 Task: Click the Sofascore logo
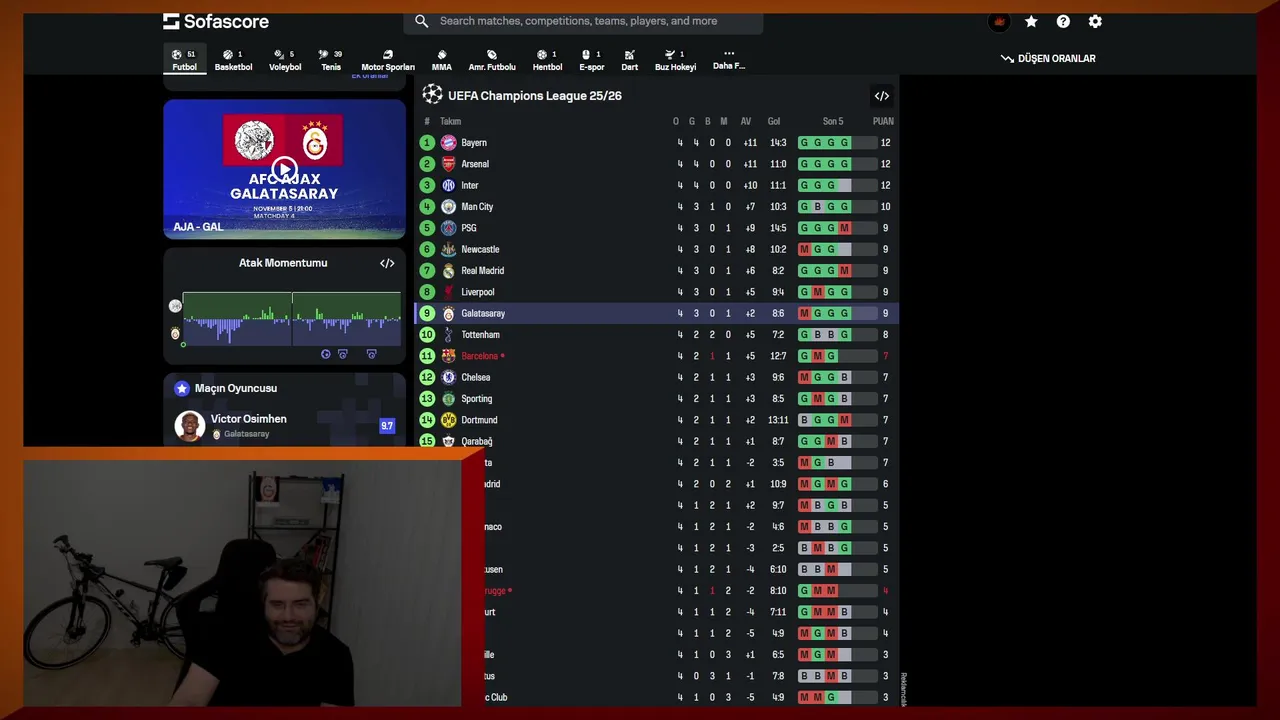click(216, 21)
